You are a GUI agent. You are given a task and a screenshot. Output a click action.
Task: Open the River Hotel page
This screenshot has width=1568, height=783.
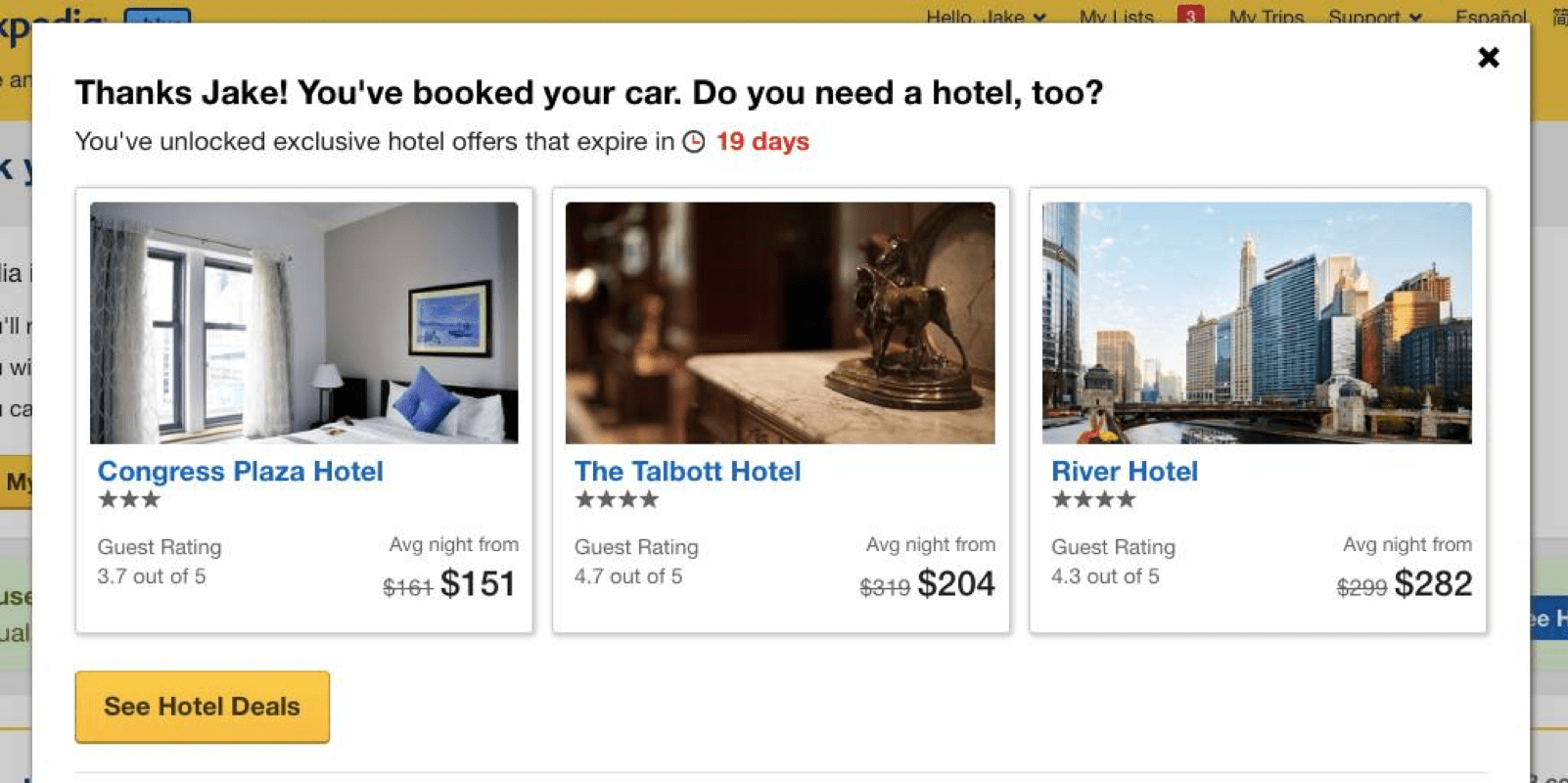coord(1125,472)
